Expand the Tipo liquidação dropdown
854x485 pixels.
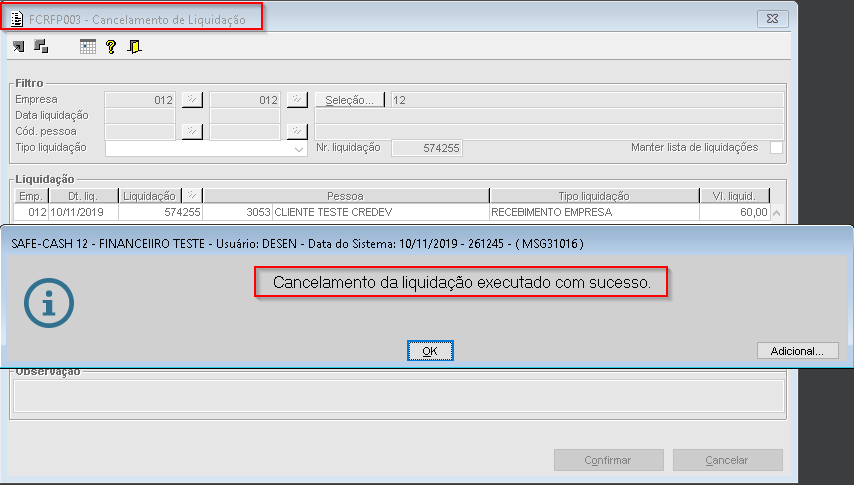click(298, 149)
